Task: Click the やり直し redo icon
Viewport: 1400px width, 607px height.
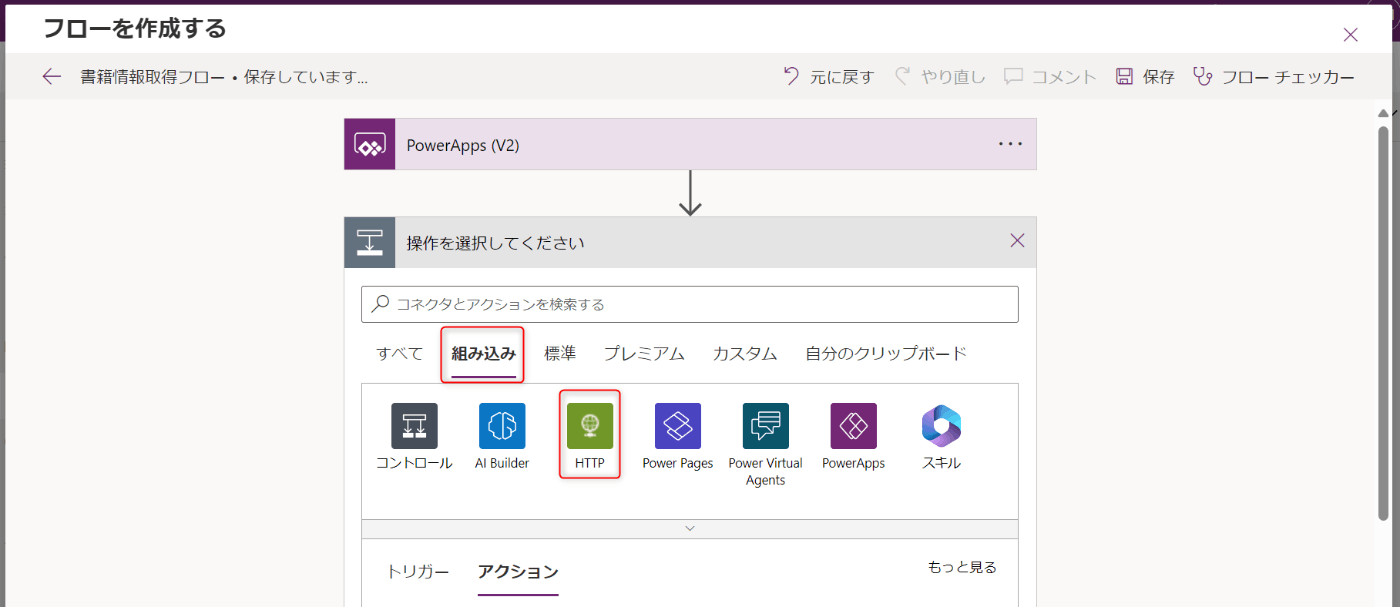Action: 903,76
